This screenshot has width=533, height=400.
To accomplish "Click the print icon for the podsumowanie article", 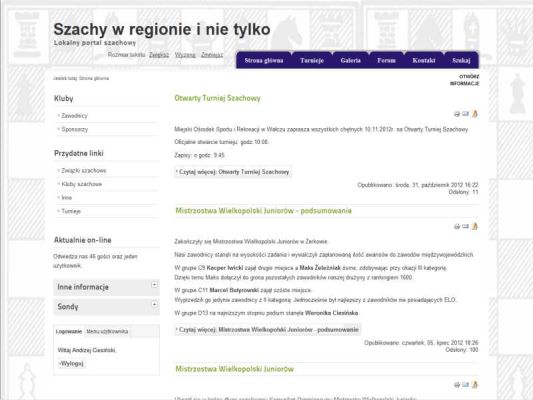I will coord(457,226).
